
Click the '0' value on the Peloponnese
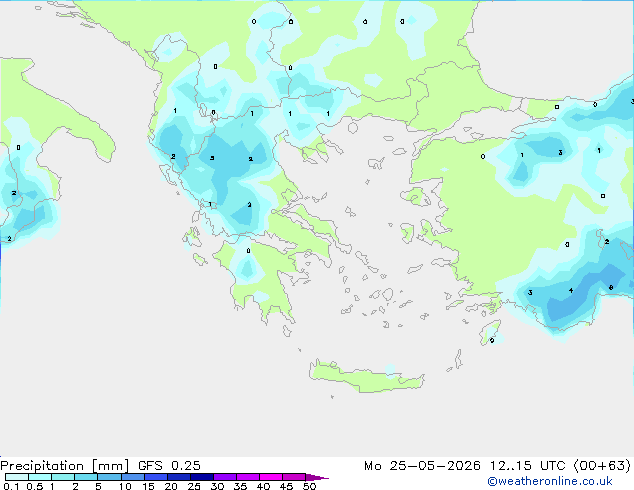248,251
